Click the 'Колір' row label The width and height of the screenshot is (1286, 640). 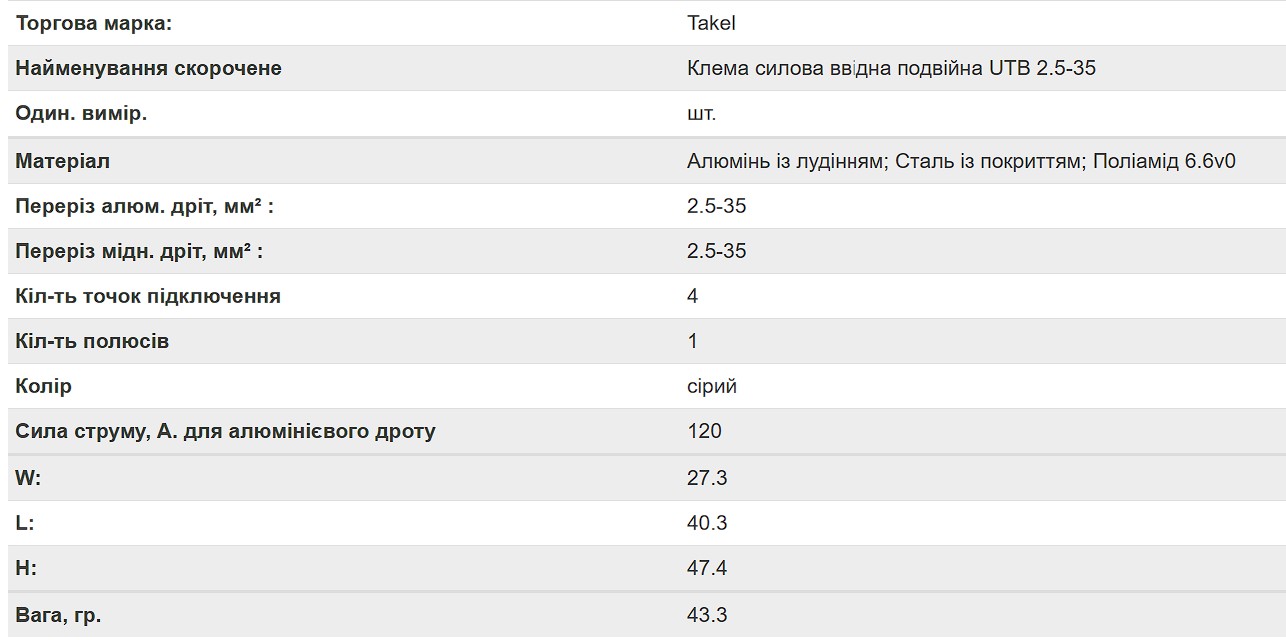click(44, 386)
